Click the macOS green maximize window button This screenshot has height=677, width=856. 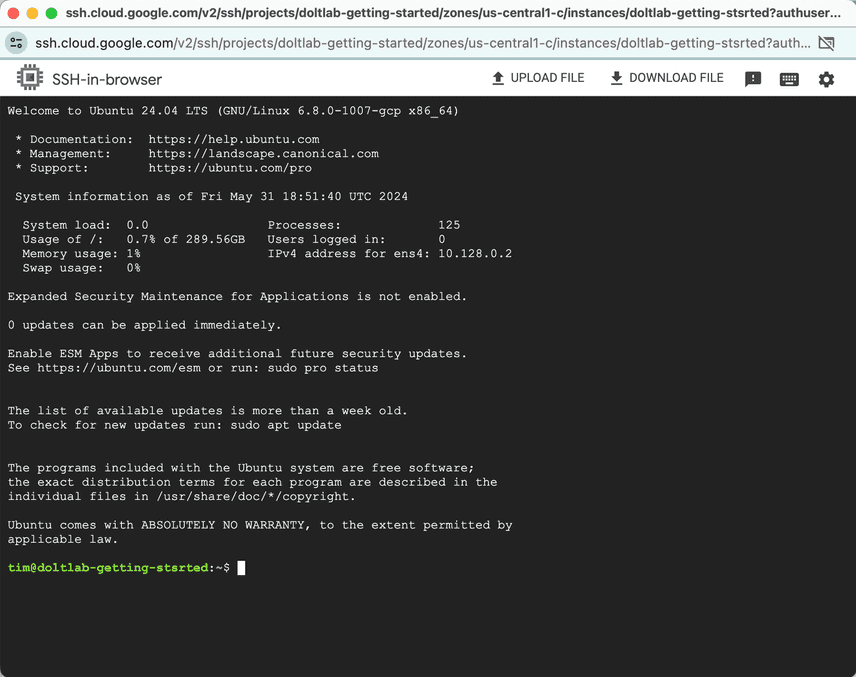point(51,13)
